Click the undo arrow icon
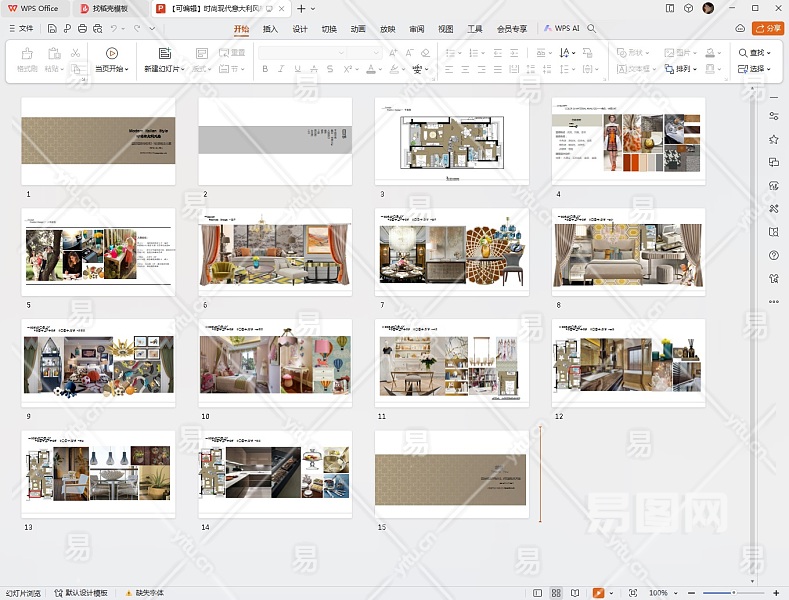 [114, 29]
